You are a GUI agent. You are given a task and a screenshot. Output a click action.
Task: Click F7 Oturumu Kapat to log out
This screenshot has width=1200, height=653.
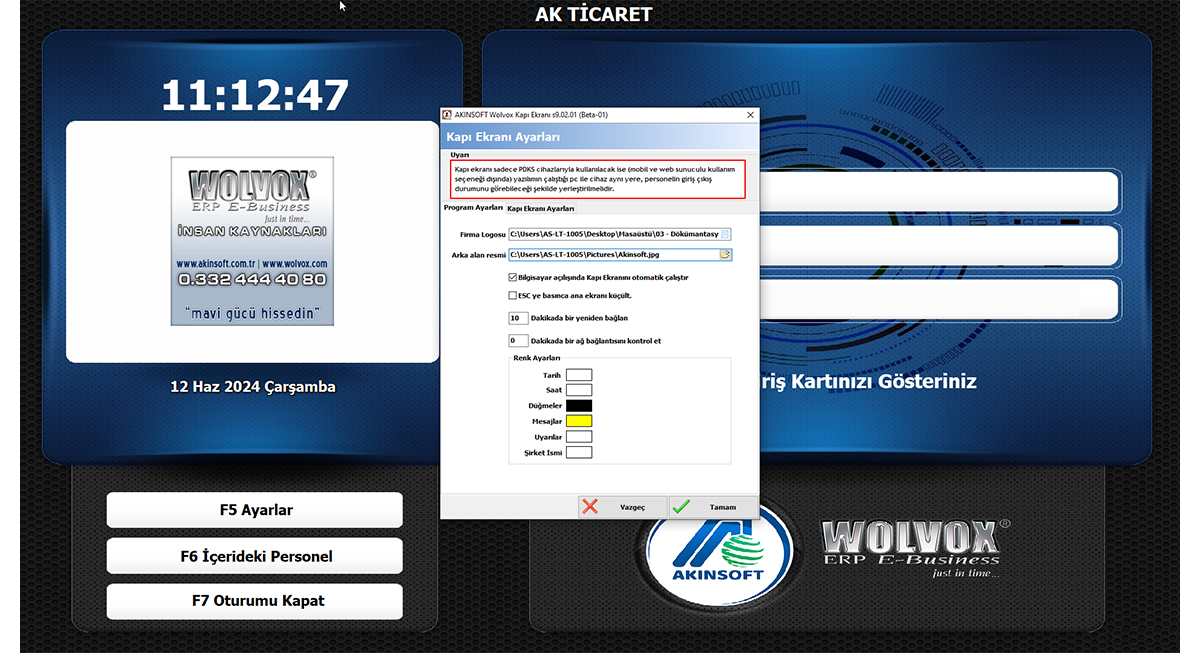[255, 601]
